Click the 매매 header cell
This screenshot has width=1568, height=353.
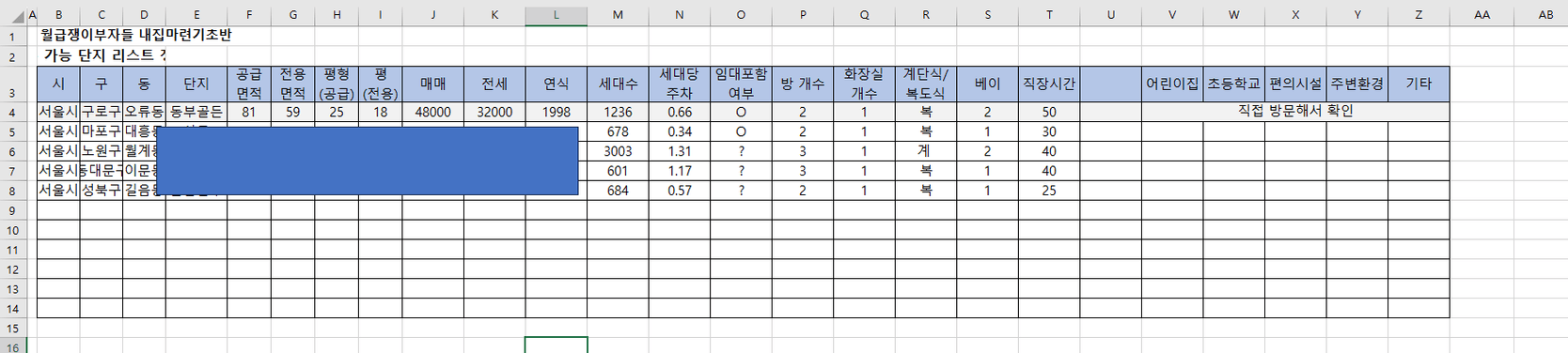tap(433, 84)
